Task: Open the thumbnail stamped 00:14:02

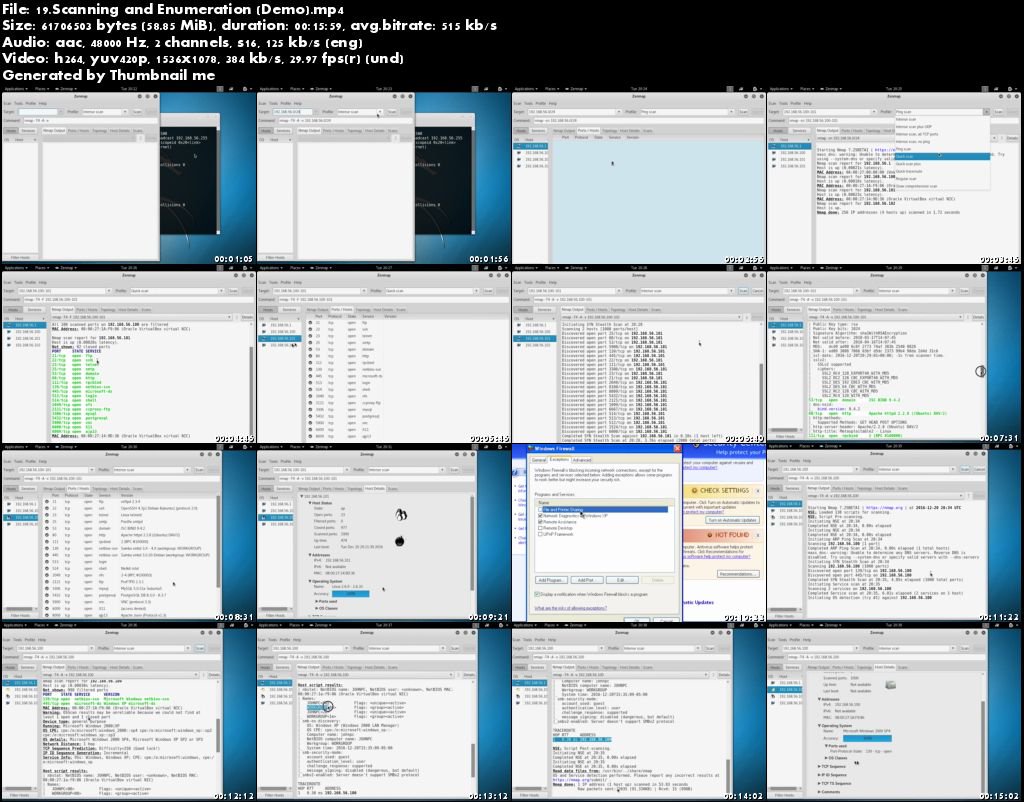Action: [639, 713]
